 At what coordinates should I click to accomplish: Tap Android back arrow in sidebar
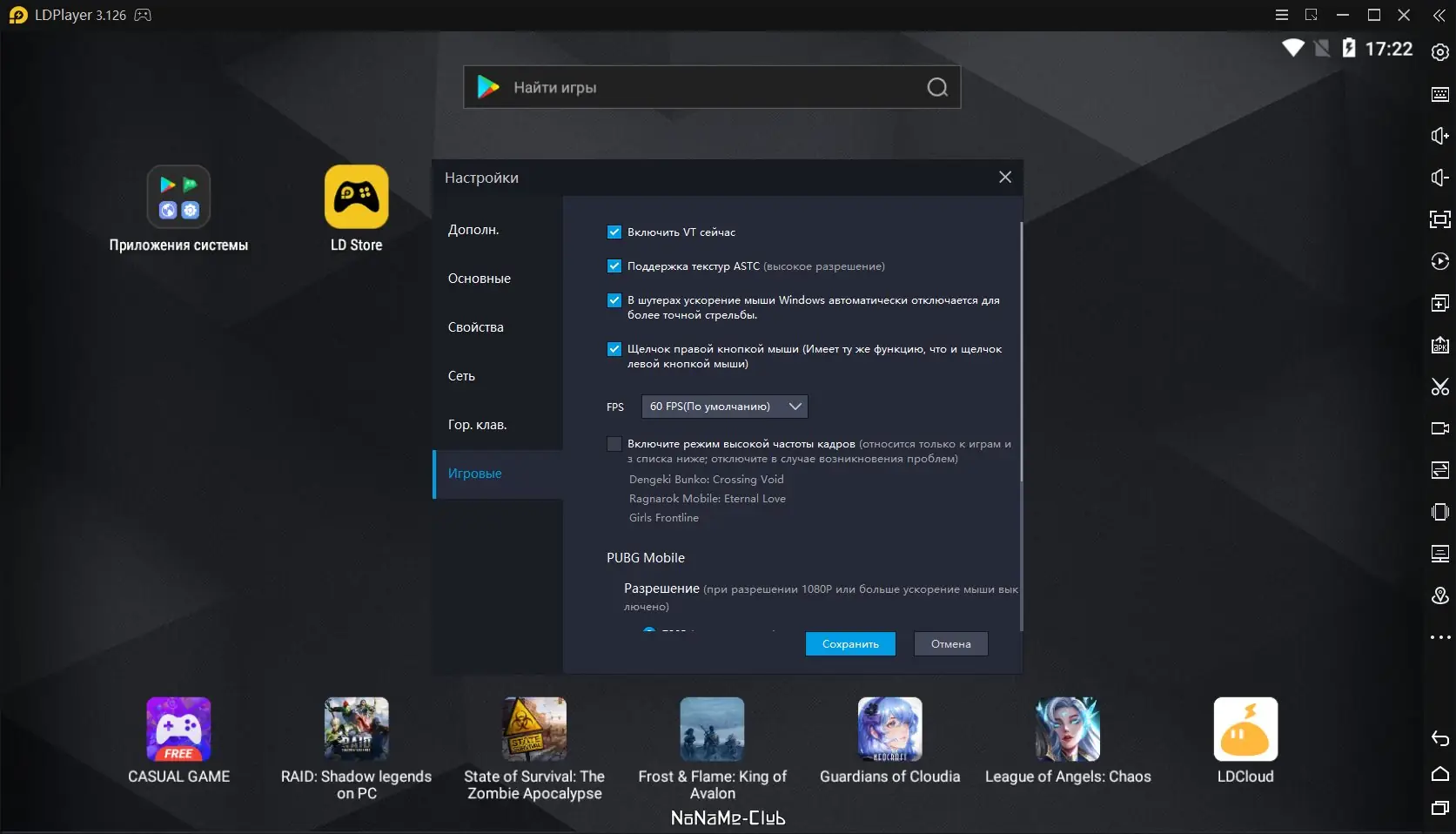(x=1440, y=739)
